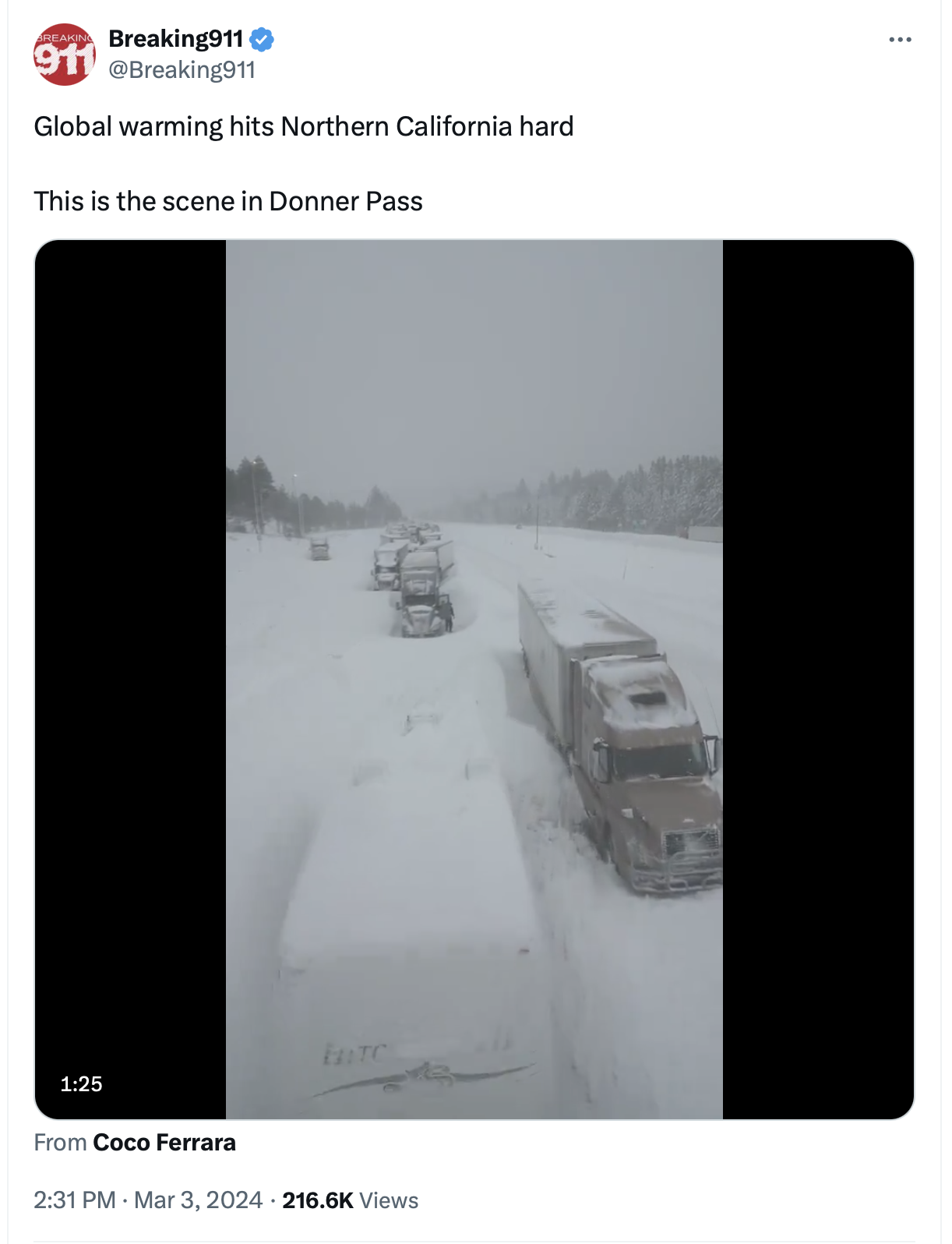The width and height of the screenshot is (952, 1244).
Task: Click the text 'Global warming hits Northern California hard'
Action: tap(304, 126)
